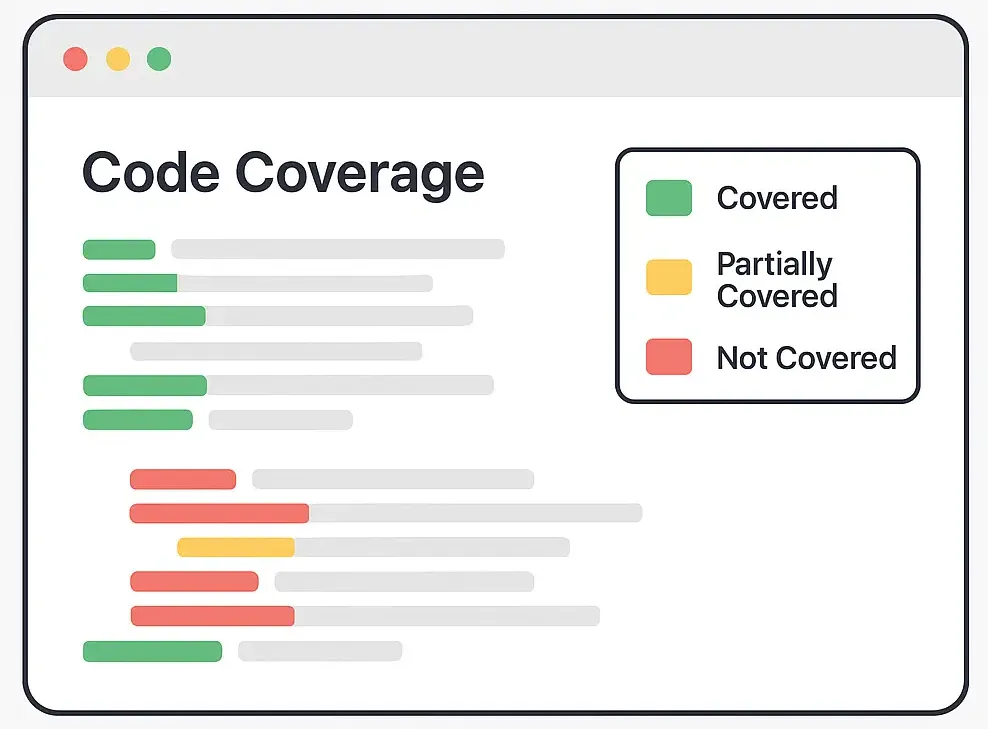Click the last red bar before the final green line

tap(212, 616)
